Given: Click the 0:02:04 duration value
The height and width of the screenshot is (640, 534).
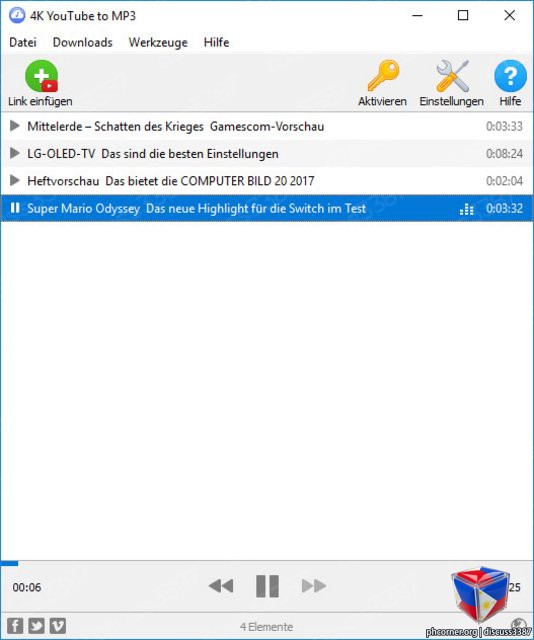Looking at the screenshot, I should click(x=504, y=181).
